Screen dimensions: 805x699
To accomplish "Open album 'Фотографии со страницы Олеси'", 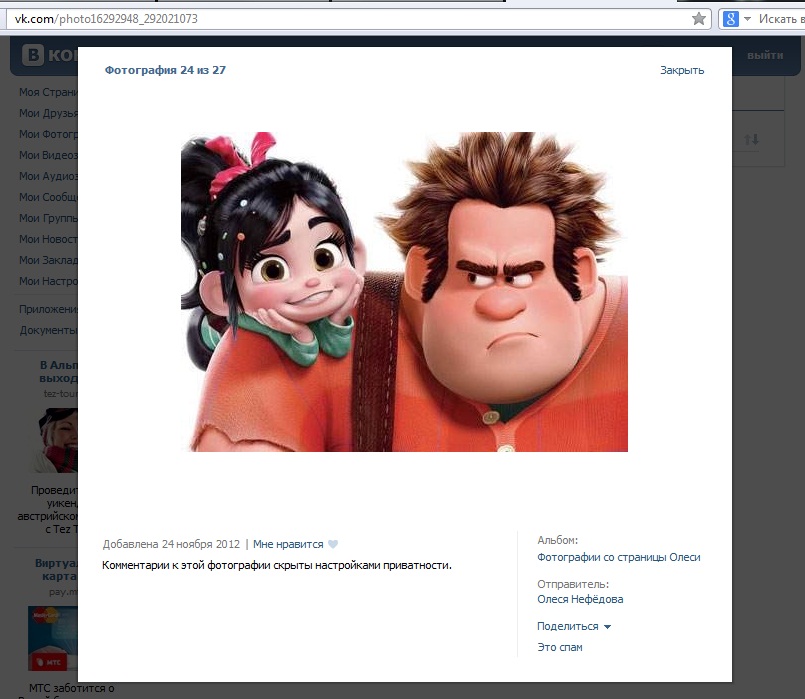I will point(619,557).
